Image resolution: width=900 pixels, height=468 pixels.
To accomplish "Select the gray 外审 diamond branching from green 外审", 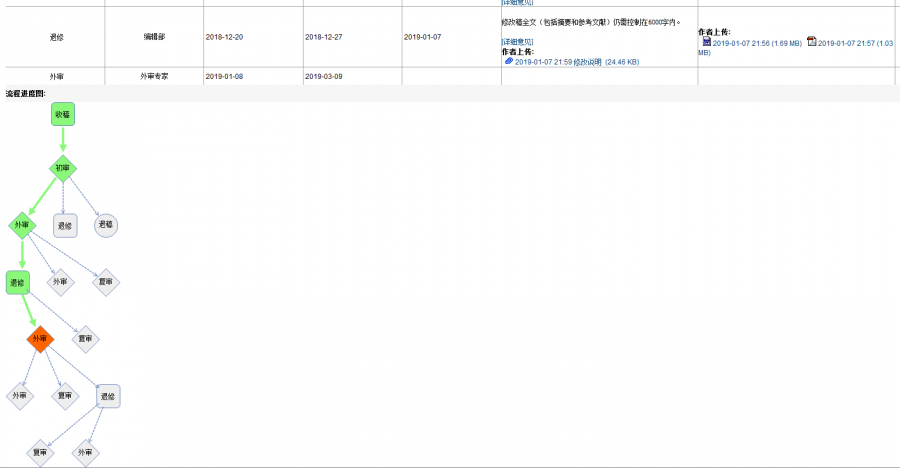I will click(60, 282).
